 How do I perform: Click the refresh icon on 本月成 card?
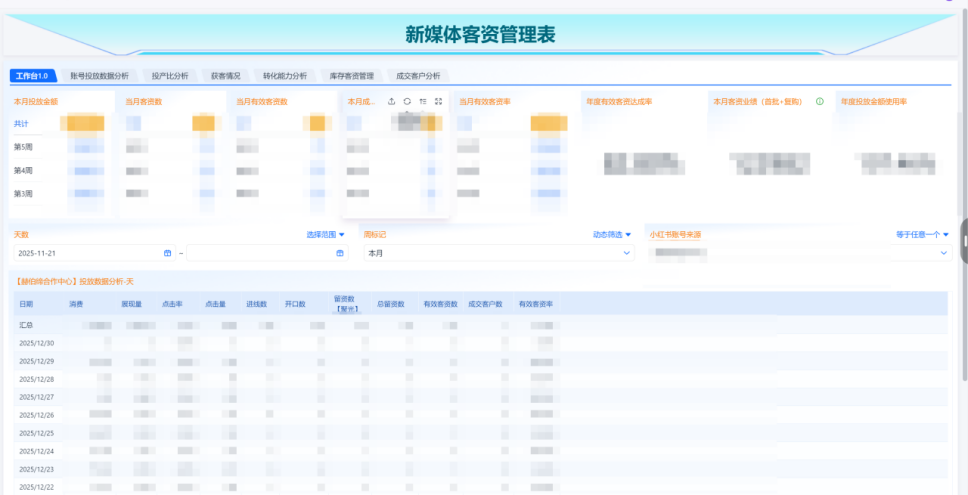[407, 101]
